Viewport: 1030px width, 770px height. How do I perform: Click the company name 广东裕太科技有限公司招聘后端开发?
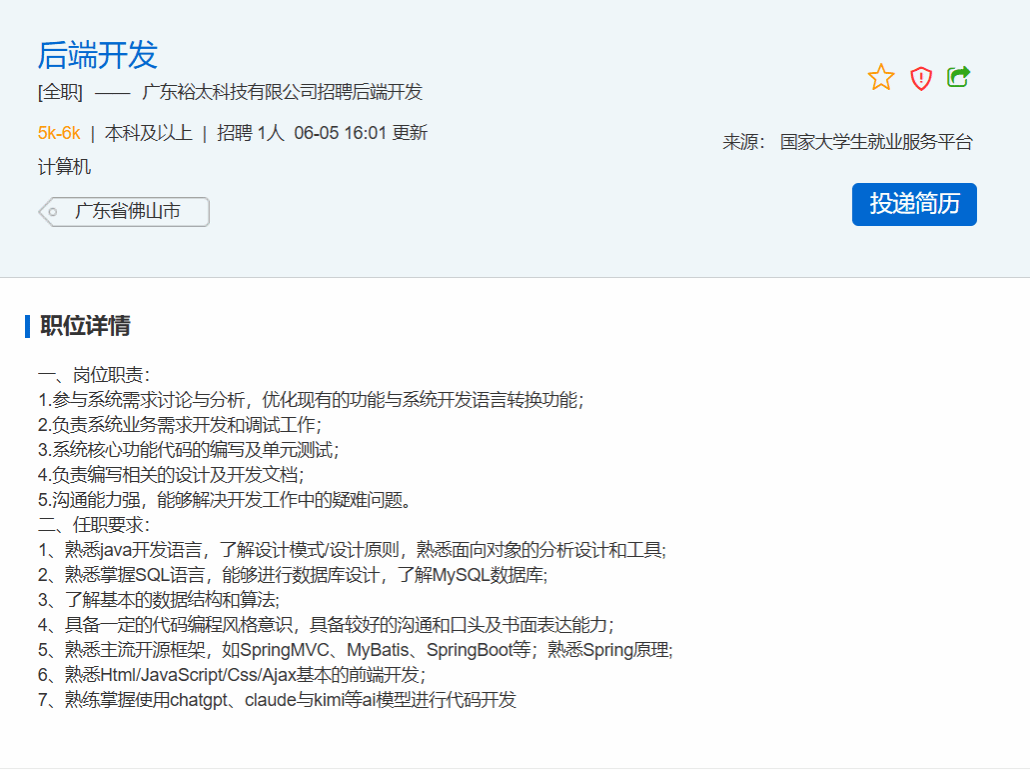point(282,92)
